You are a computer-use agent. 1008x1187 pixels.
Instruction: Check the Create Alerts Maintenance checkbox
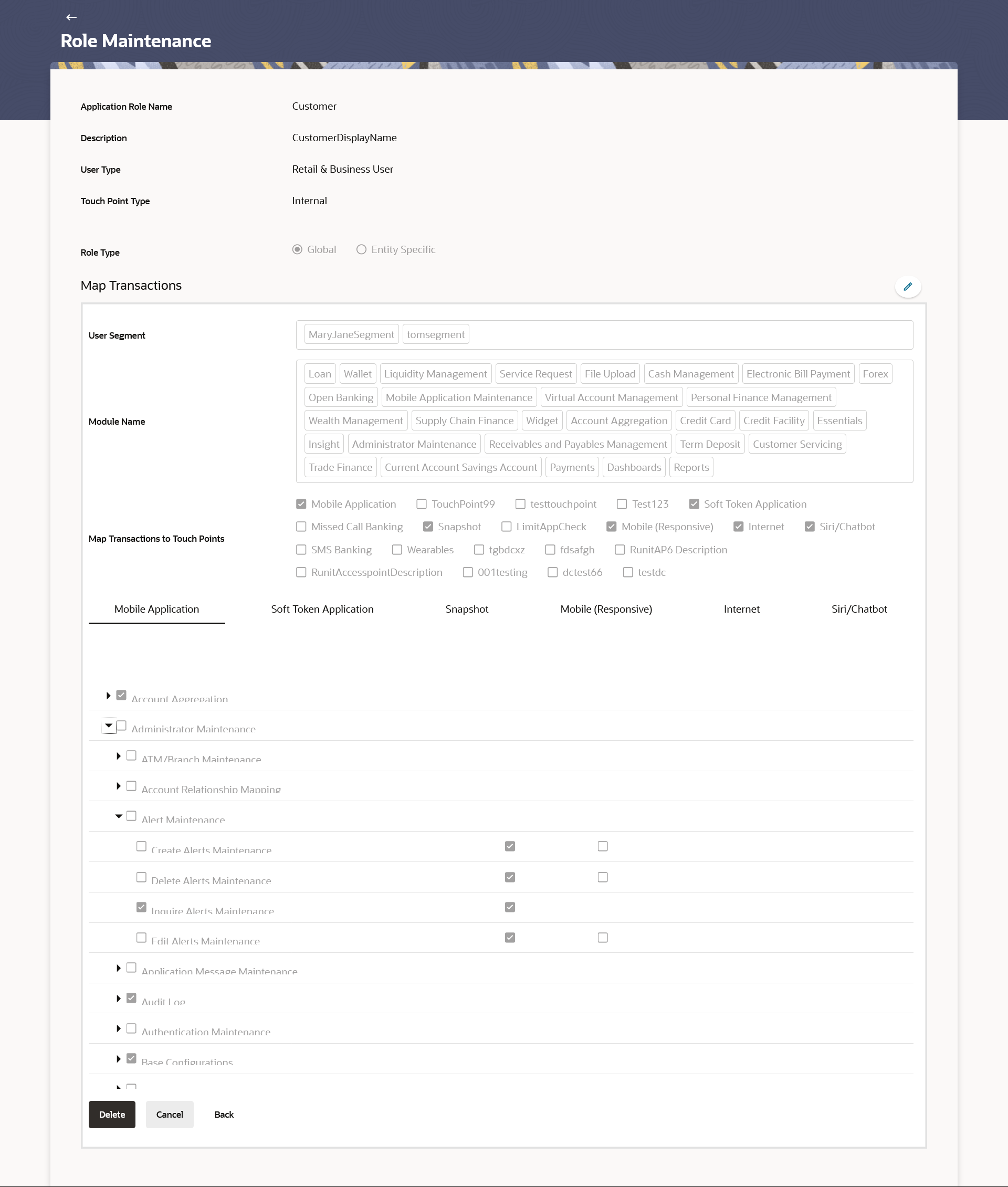(141, 846)
